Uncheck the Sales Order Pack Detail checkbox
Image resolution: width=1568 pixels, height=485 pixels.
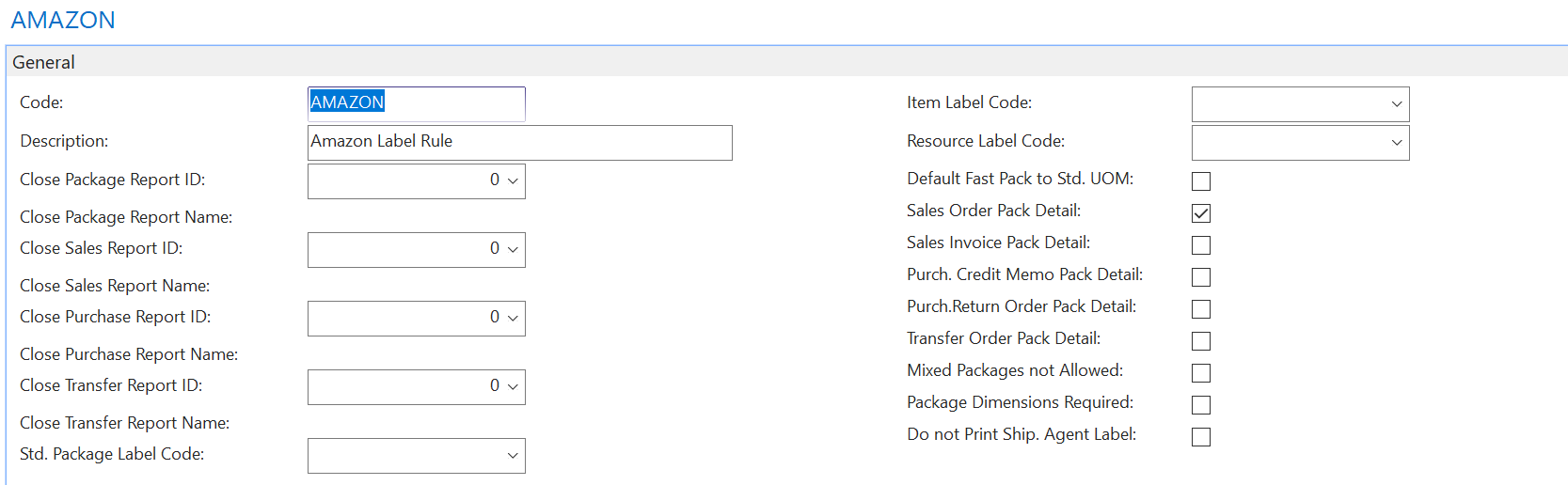pyautogui.click(x=1201, y=212)
